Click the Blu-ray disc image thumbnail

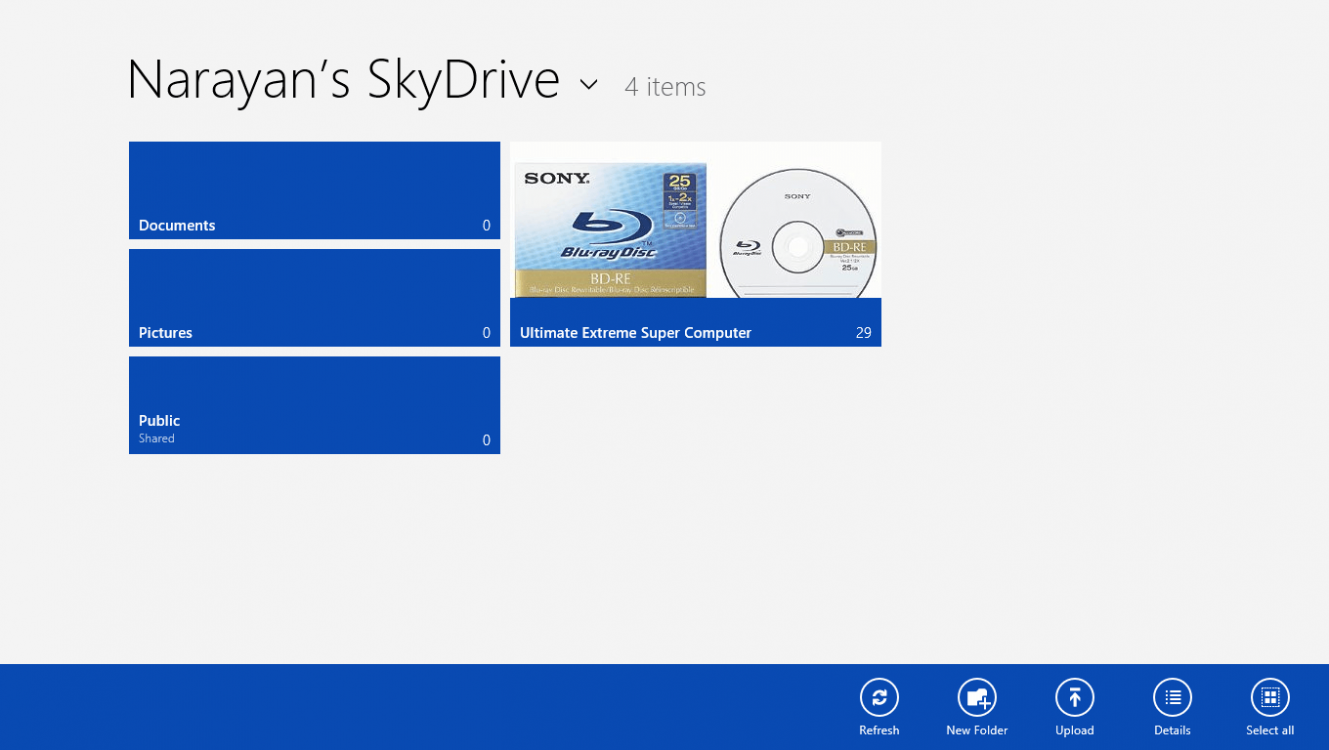[x=798, y=233]
